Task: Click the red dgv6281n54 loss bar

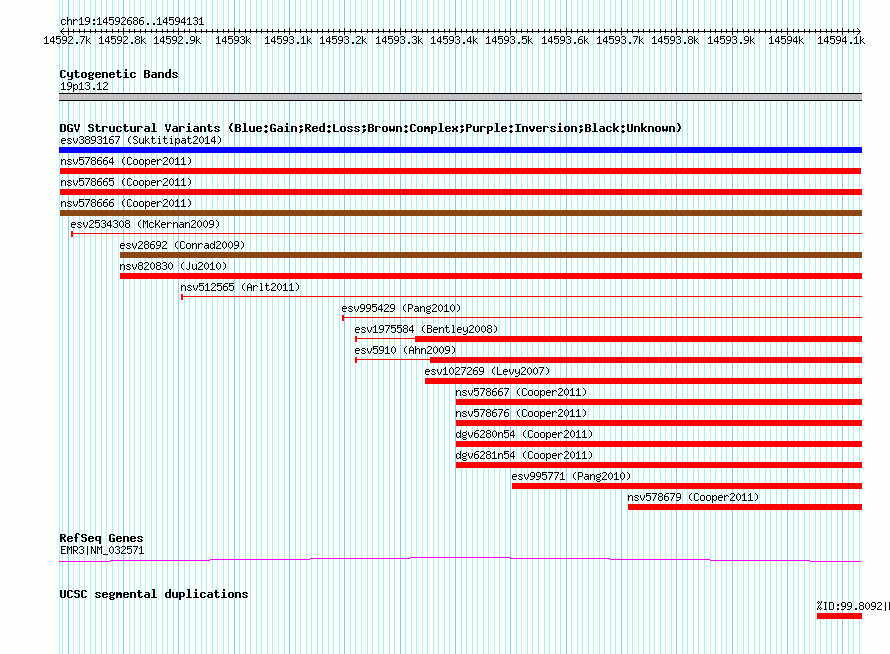Action: (x=658, y=465)
